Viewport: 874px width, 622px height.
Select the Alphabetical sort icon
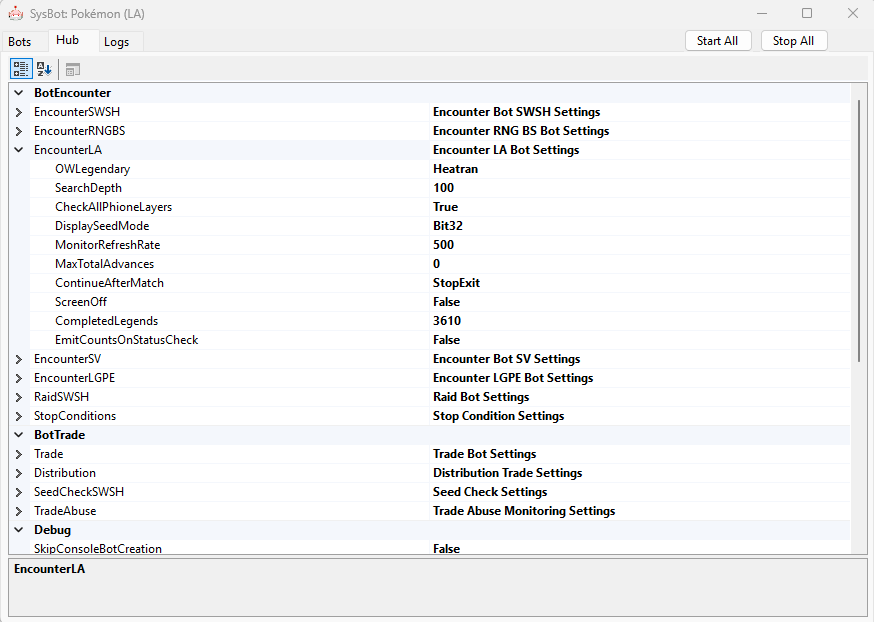click(x=44, y=69)
